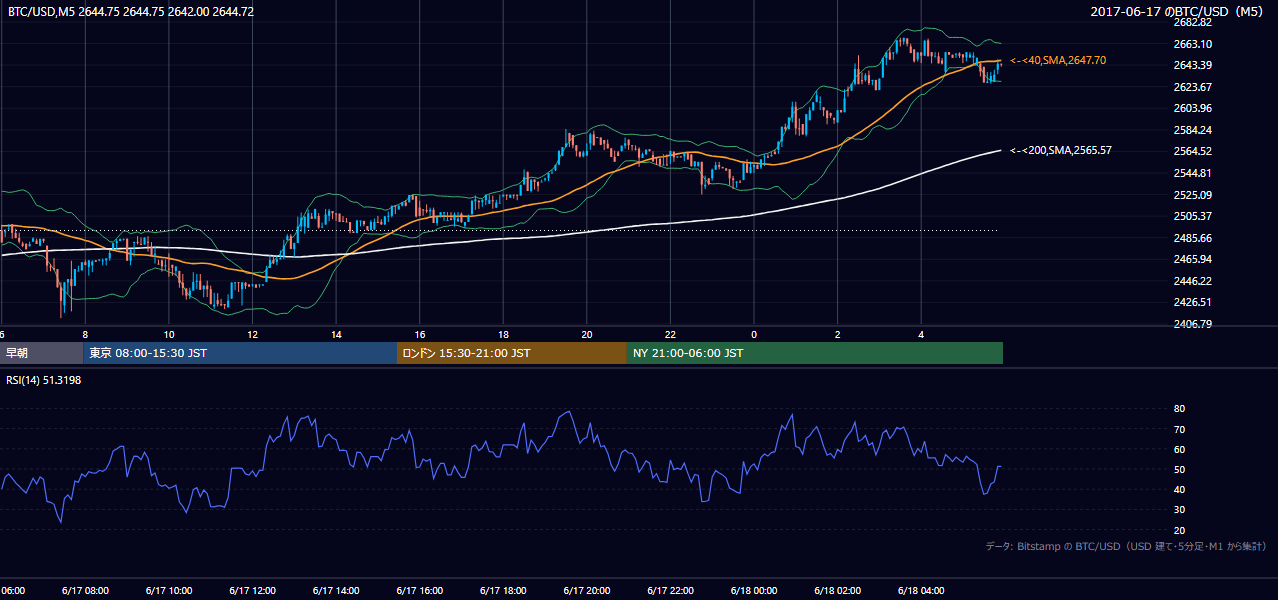Click hour label 22 under the price chart
This screenshot has height=600, width=1278.
coord(671,335)
